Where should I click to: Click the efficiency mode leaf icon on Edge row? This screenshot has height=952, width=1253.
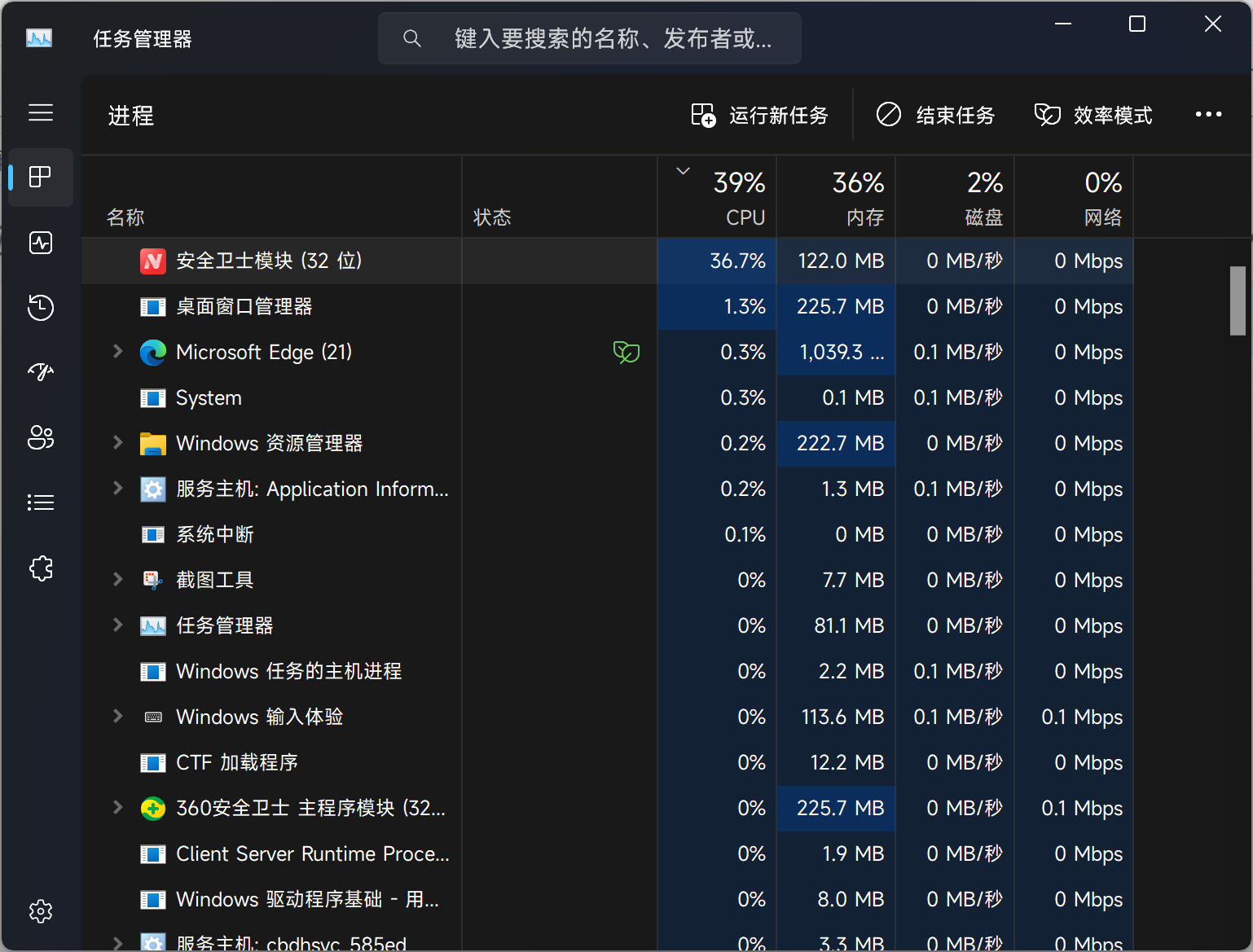[x=626, y=352]
